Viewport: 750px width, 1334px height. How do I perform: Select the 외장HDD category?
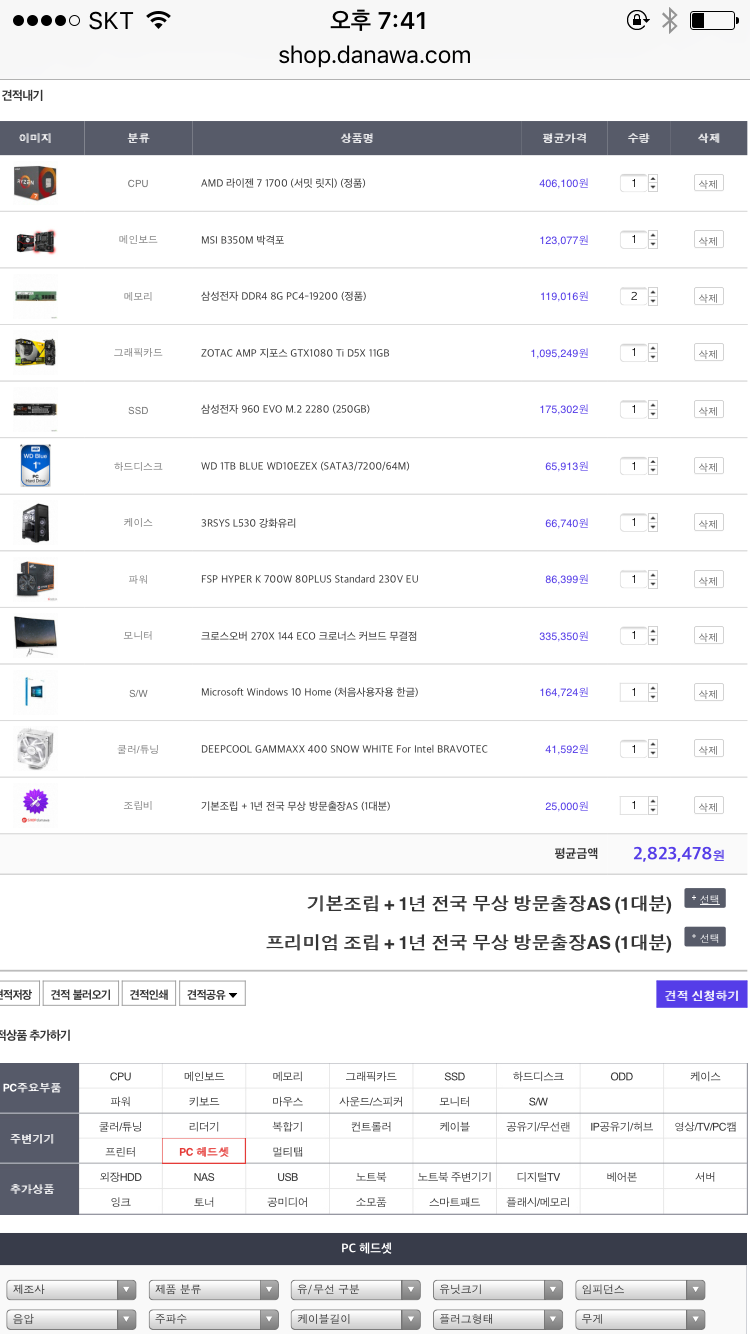tap(121, 1177)
